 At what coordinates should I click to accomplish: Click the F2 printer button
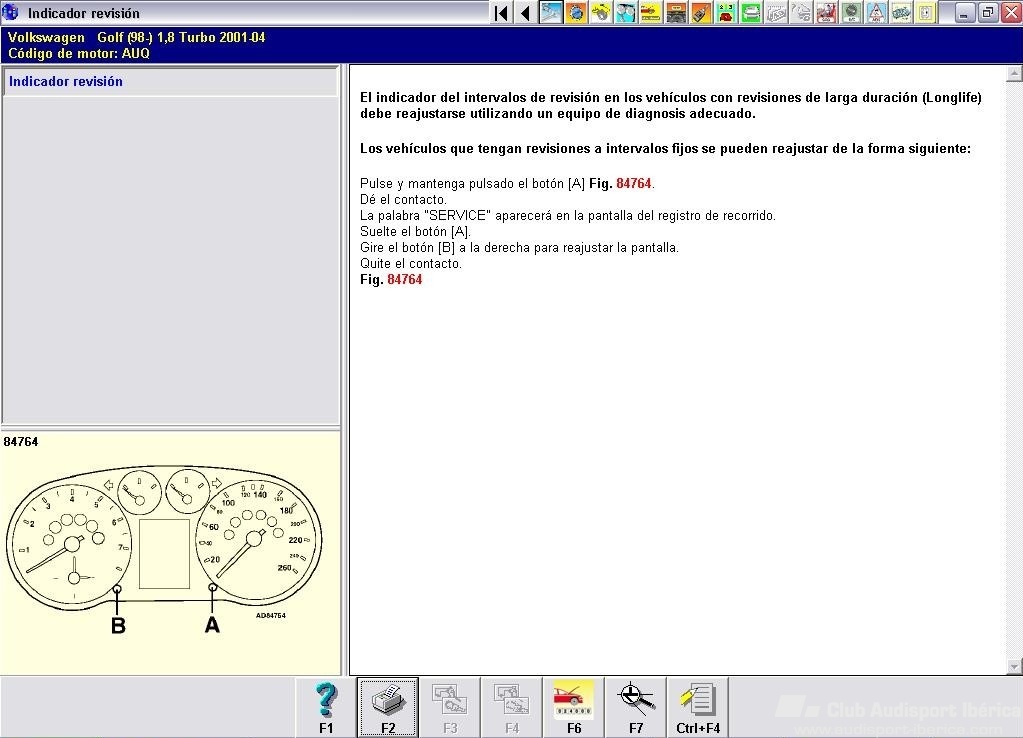388,707
